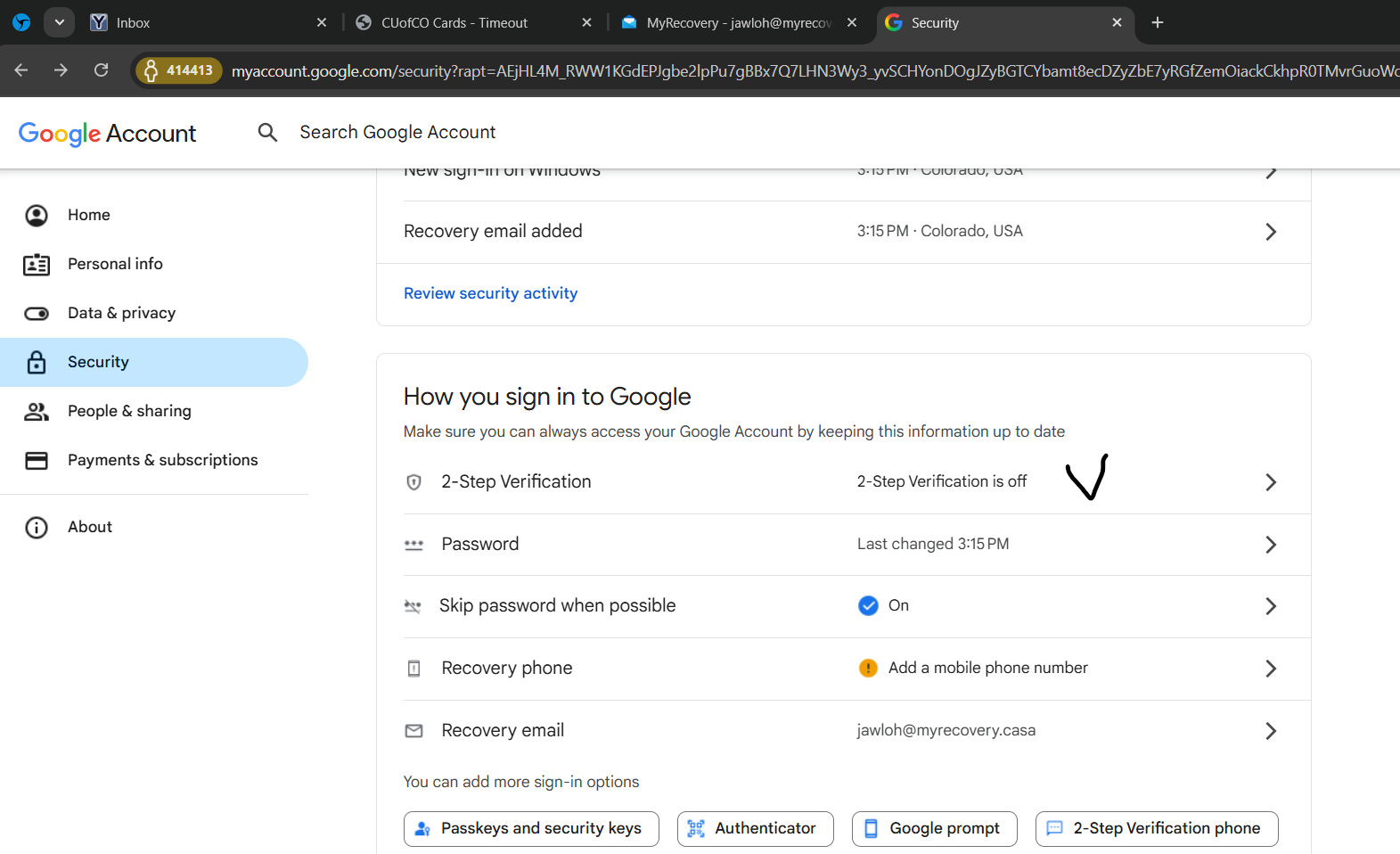Open Payments & subscriptions page
Viewport: 1400px width, 854px height.
(x=162, y=460)
